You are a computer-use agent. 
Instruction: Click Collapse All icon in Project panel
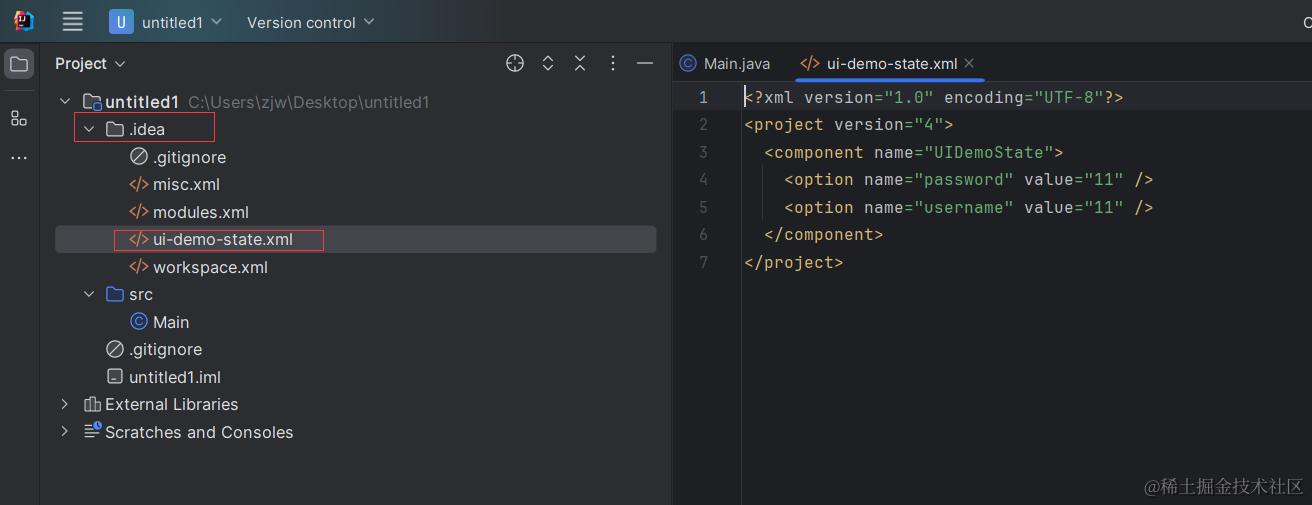pos(580,63)
